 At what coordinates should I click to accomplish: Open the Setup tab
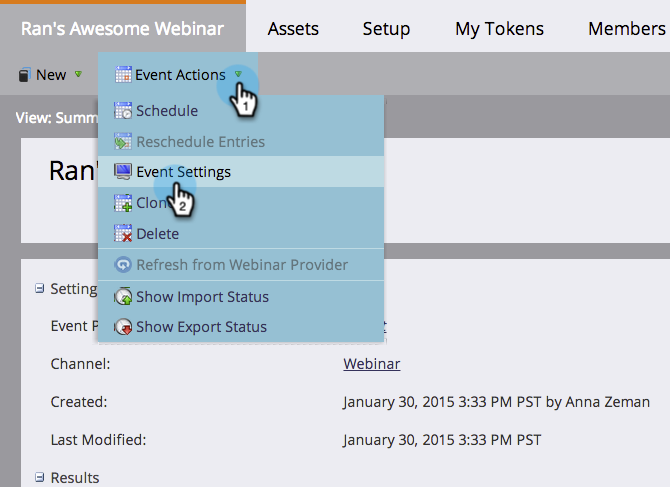pyautogui.click(x=386, y=28)
